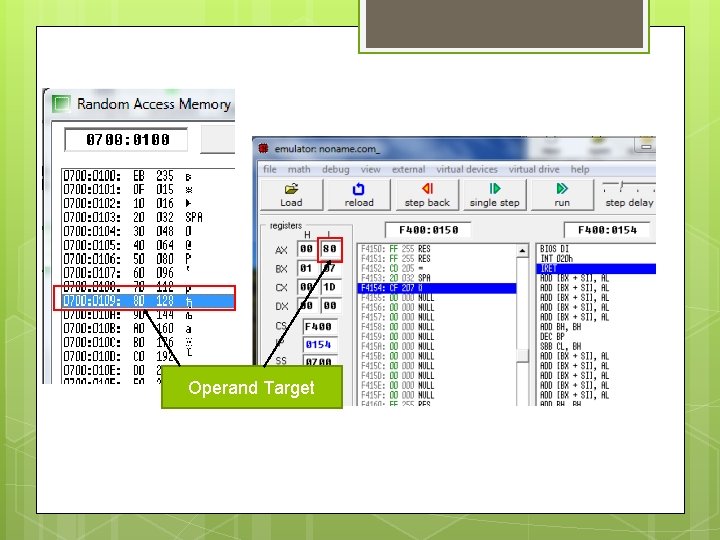Screen dimensions: 720x540
Task: Open the debug menu
Action: [335, 169]
